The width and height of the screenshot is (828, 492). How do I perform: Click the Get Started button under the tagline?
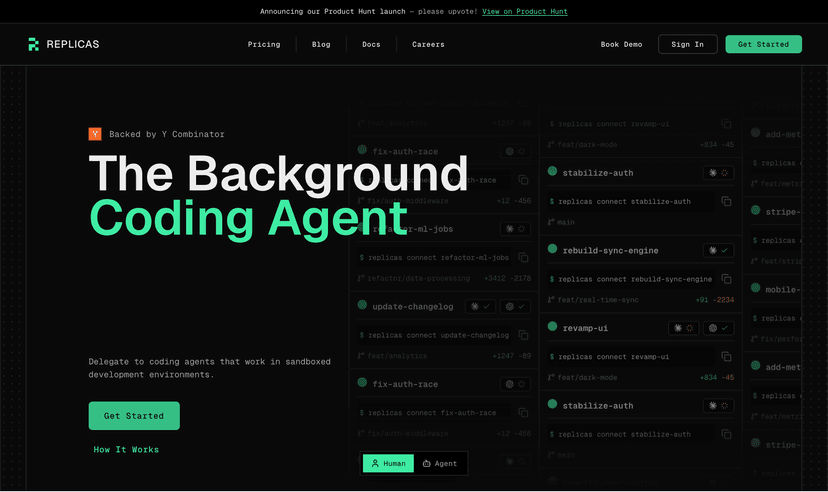(x=134, y=415)
